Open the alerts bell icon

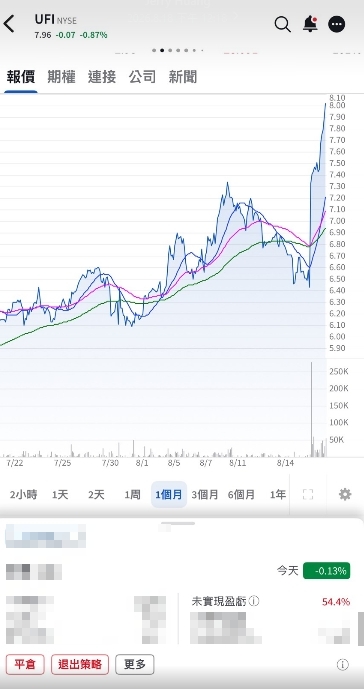(310, 24)
